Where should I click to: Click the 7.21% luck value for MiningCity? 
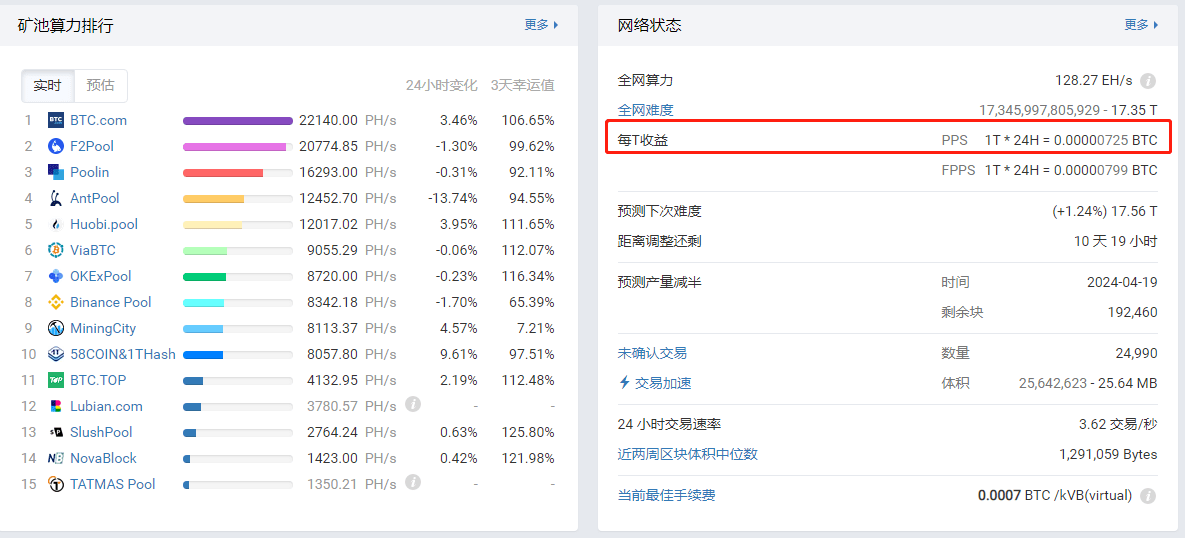535,328
